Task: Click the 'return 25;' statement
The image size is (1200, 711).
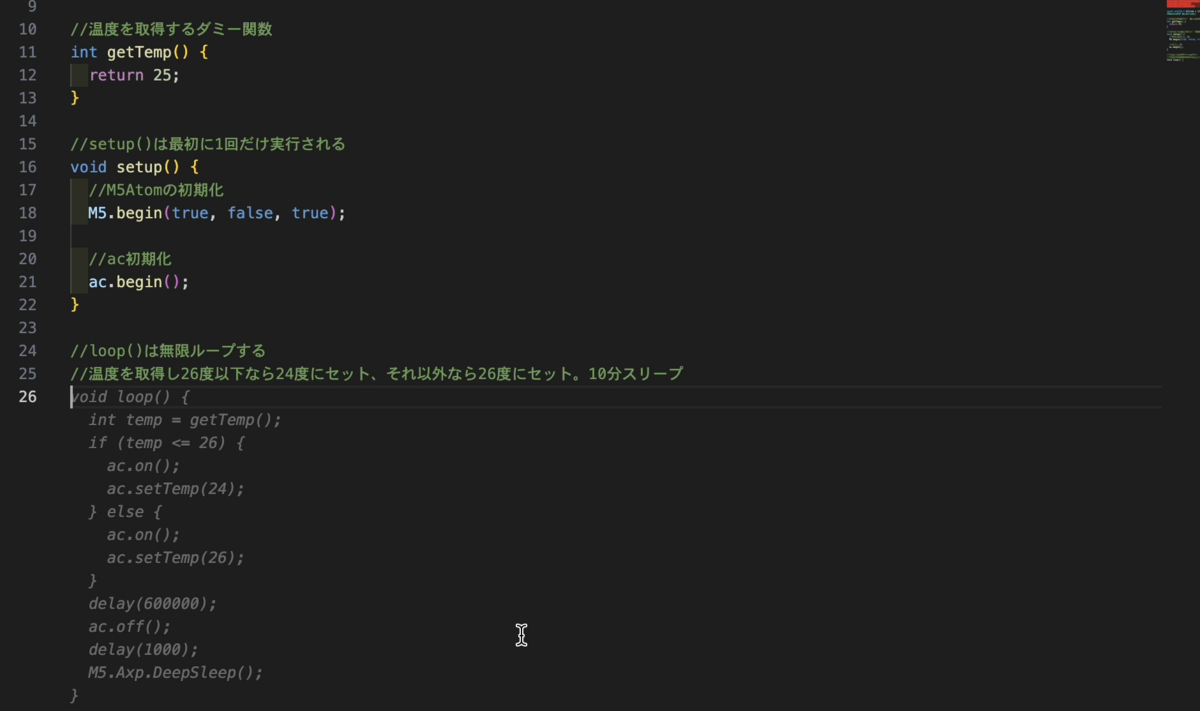Action: [134, 75]
